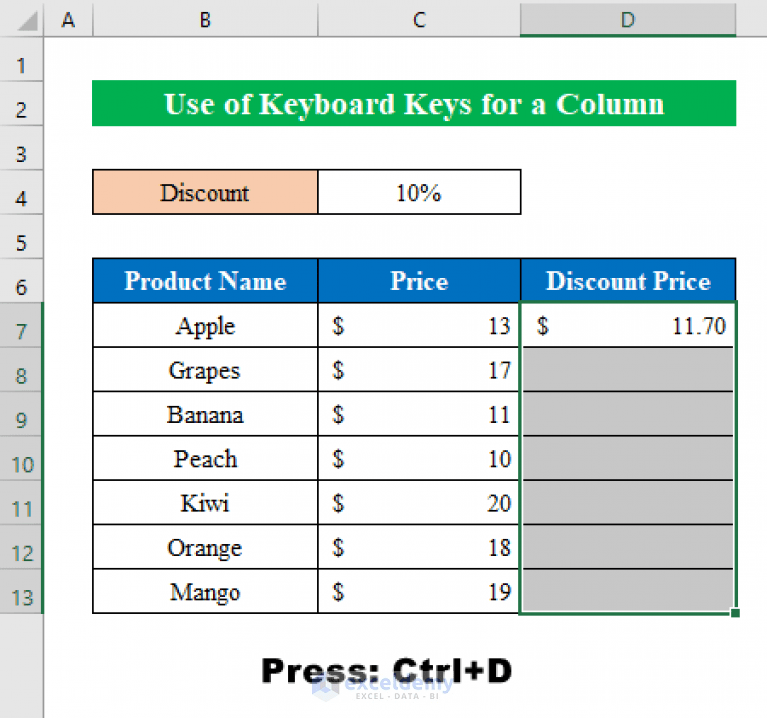Select column C header

419,20
